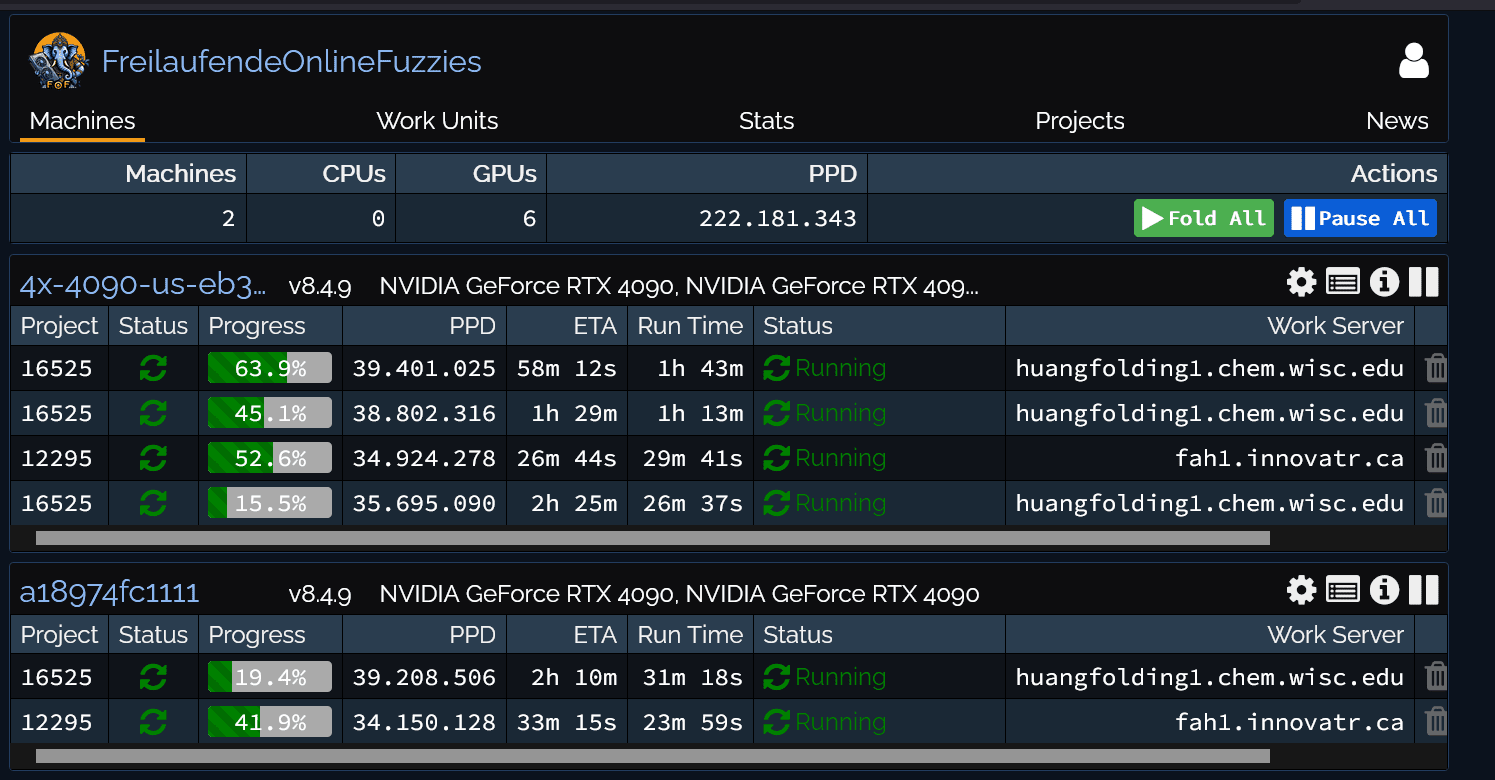Click the FreilaufendeOnlineFuzzies team logo

click(x=59, y=61)
